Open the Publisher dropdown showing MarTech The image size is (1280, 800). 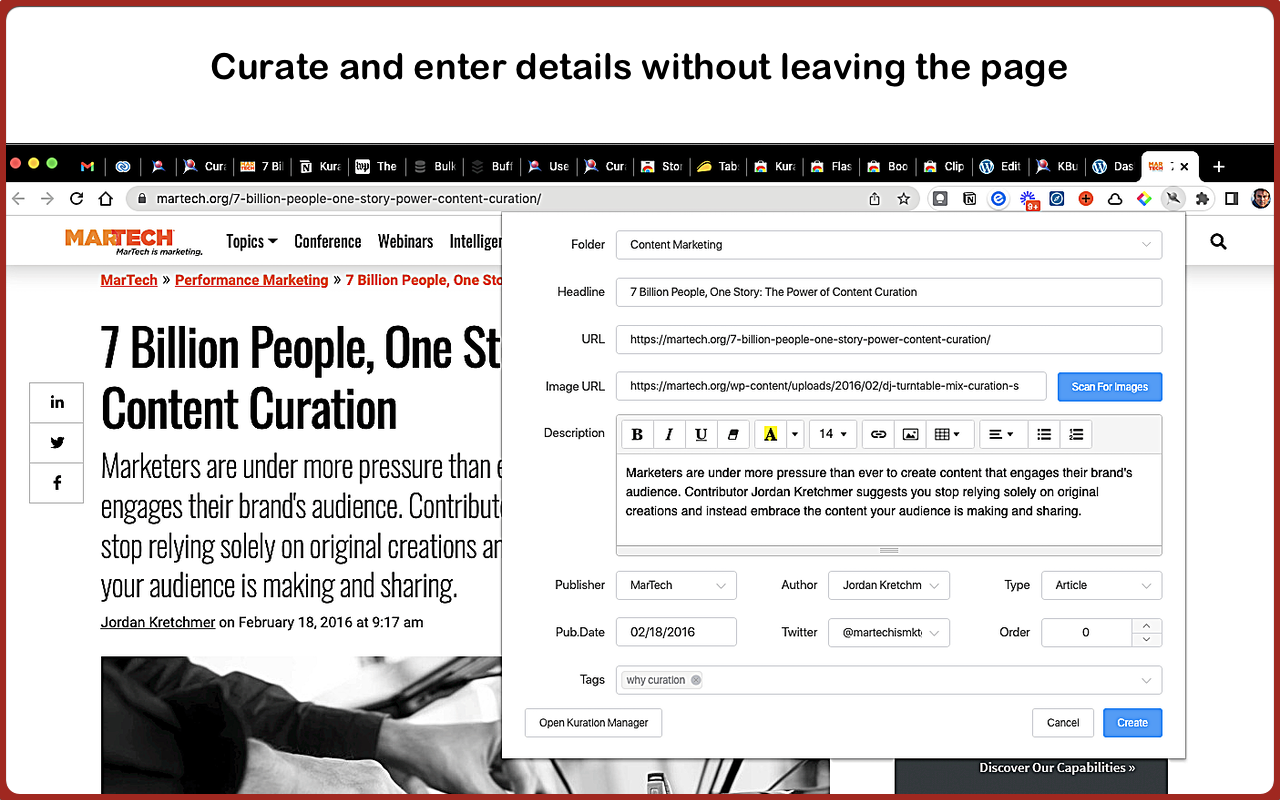point(676,585)
